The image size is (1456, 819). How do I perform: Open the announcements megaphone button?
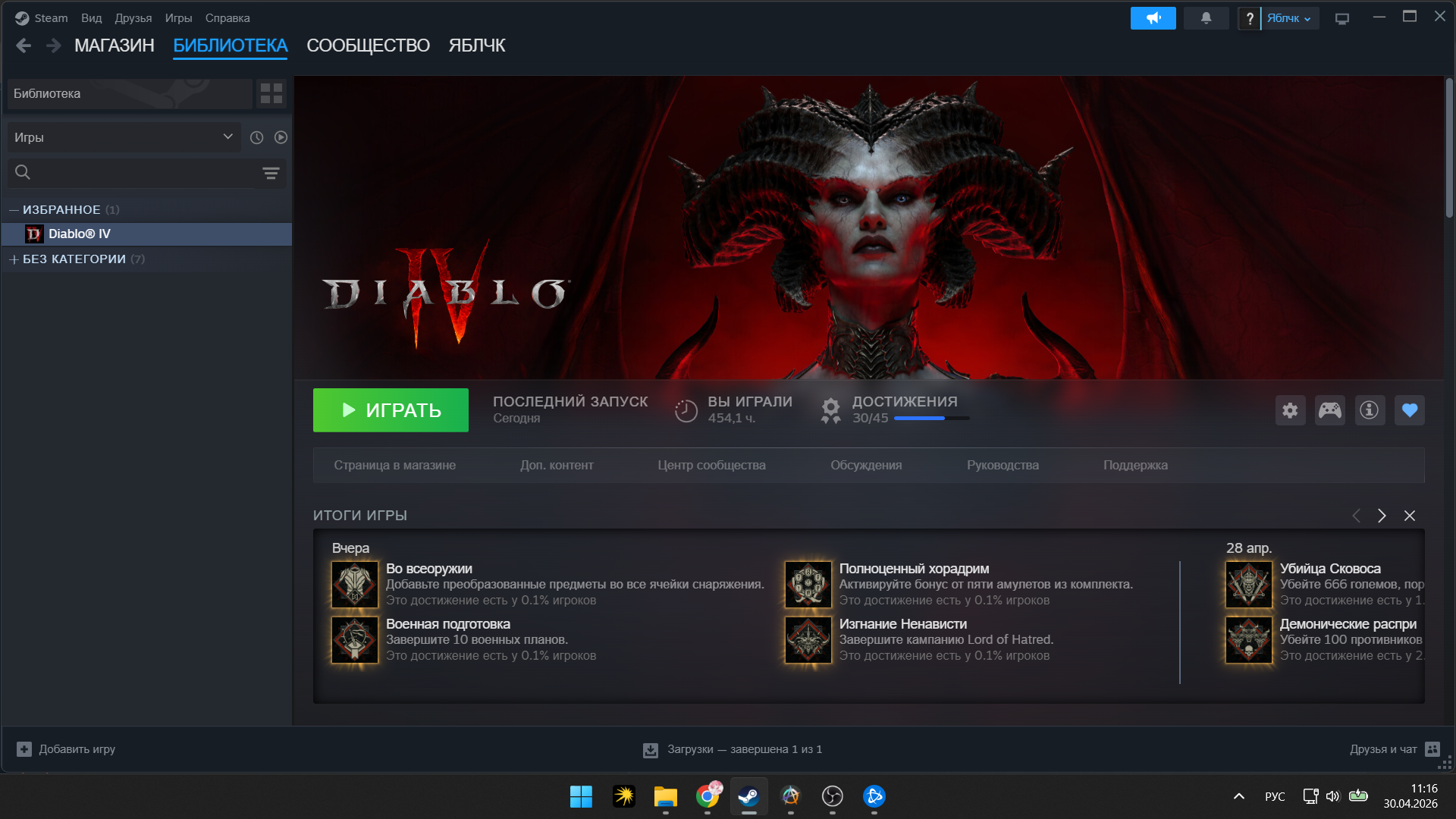pos(1153,18)
